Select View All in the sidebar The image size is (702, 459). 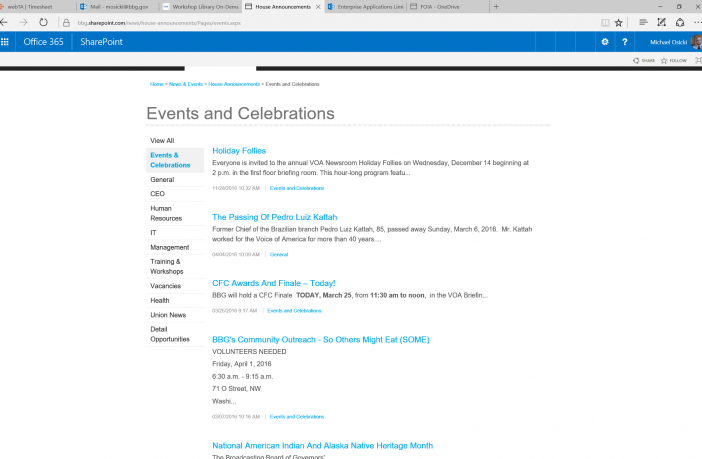(x=162, y=141)
